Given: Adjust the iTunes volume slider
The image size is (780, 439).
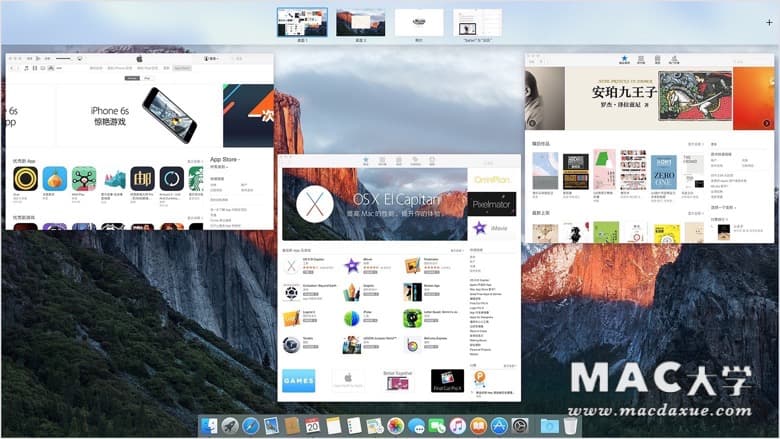Looking at the screenshot, I should (x=63, y=59).
